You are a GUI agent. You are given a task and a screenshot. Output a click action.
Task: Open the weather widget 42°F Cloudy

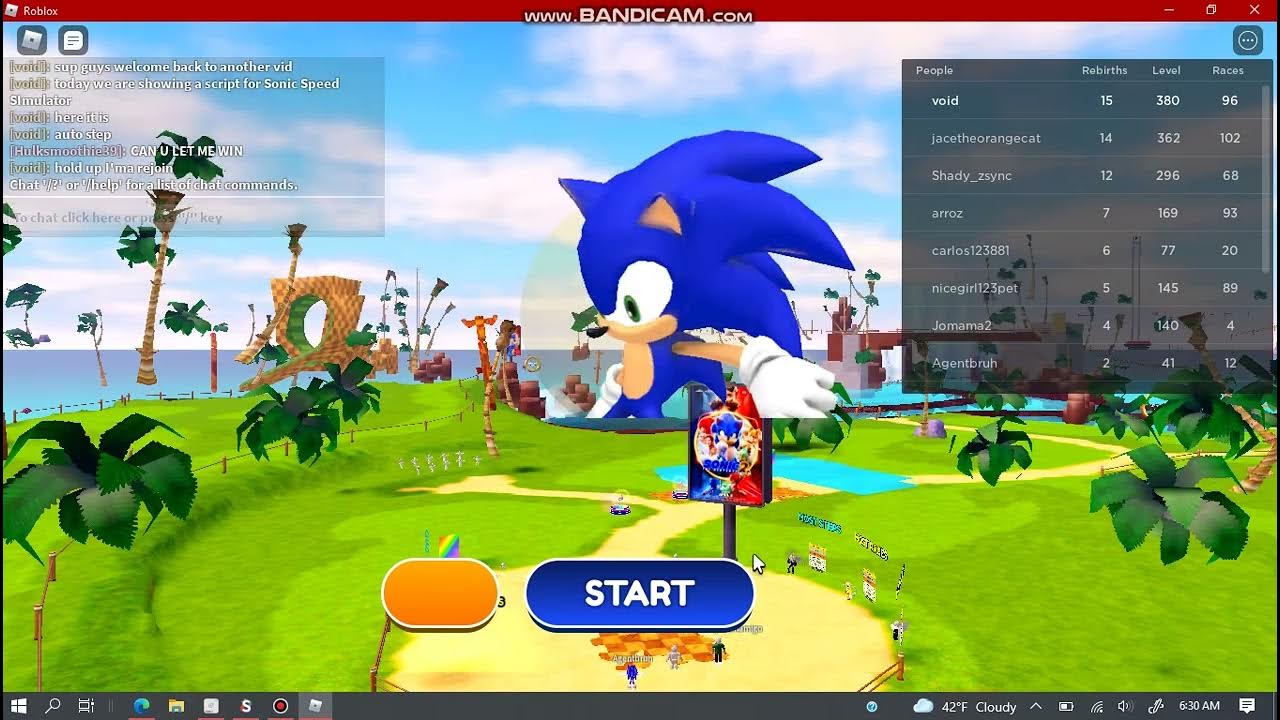click(964, 706)
